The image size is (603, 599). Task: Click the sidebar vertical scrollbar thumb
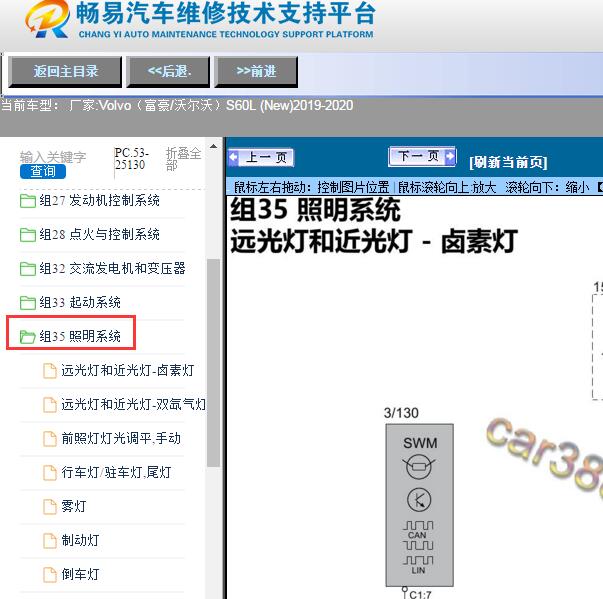213,363
